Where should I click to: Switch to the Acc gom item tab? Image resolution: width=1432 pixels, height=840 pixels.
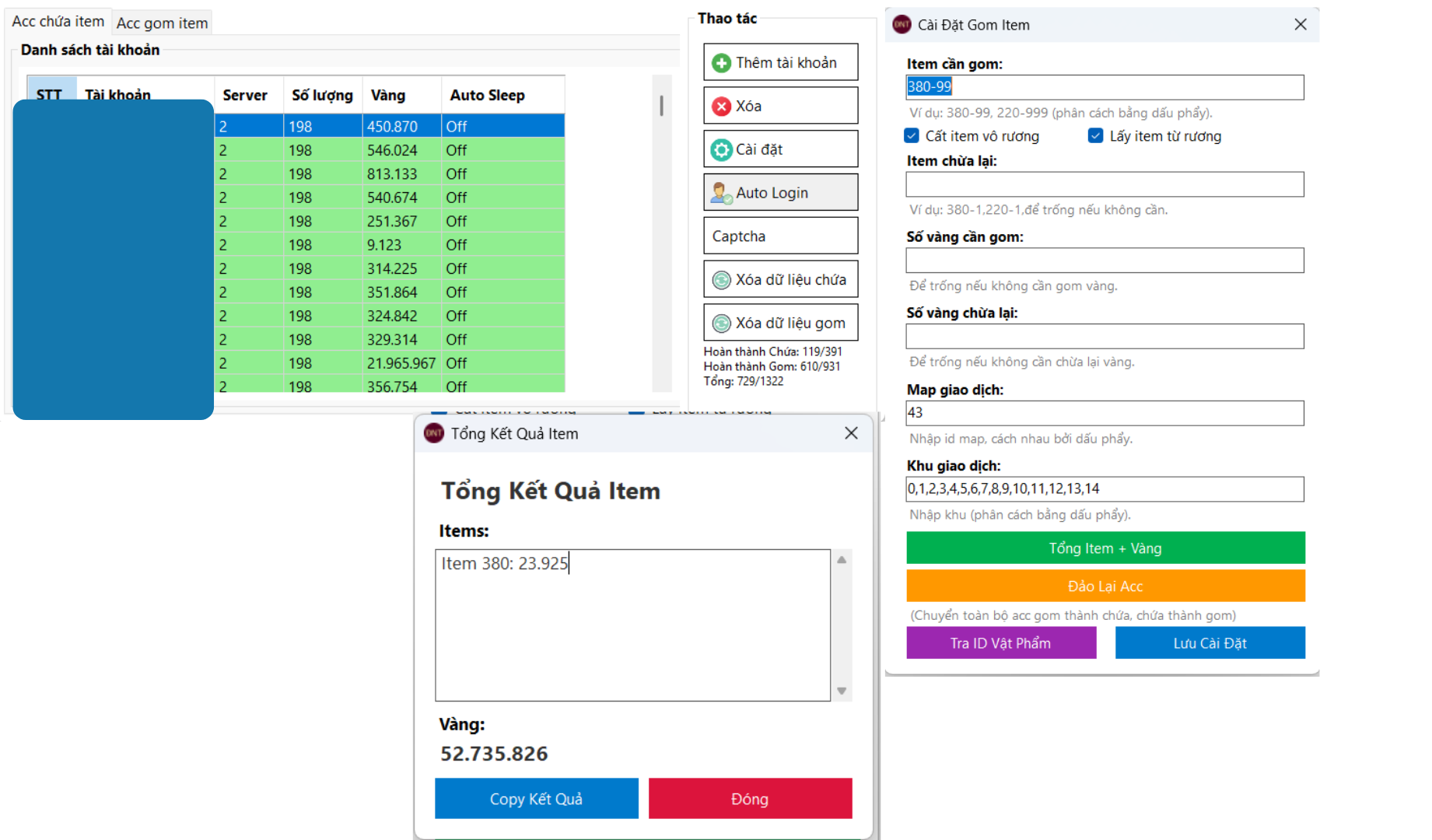point(162,23)
